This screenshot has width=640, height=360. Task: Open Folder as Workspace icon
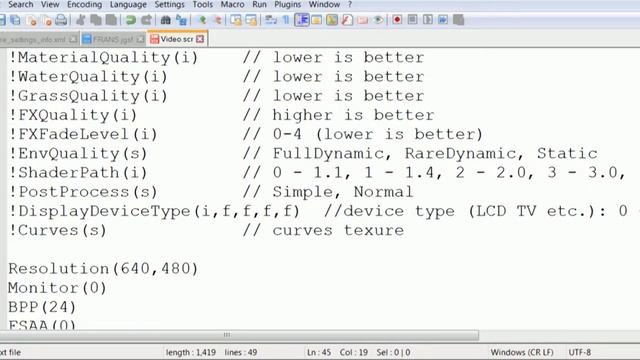coord(362,20)
